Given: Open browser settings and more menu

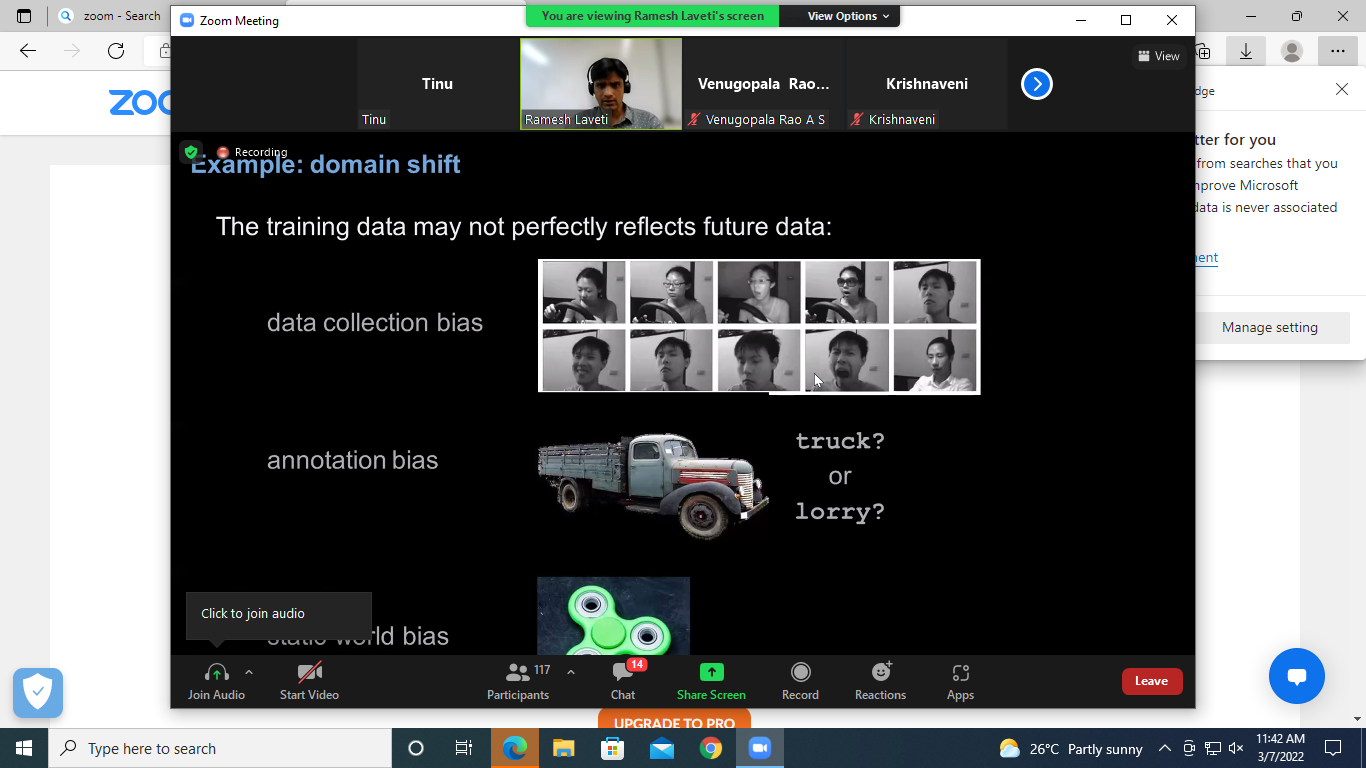Looking at the screenshot, I should click(1338, 51).
